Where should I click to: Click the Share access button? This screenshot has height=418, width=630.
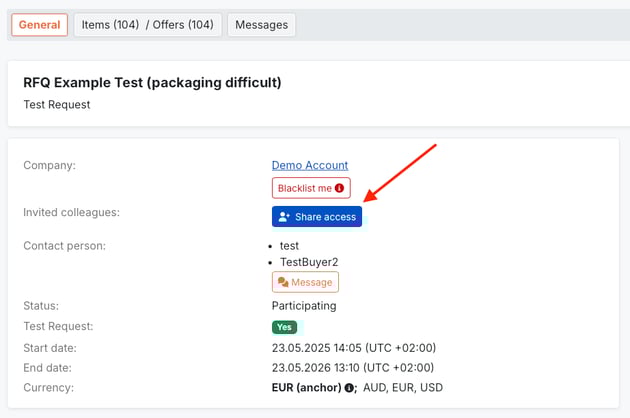click(316, 217)
